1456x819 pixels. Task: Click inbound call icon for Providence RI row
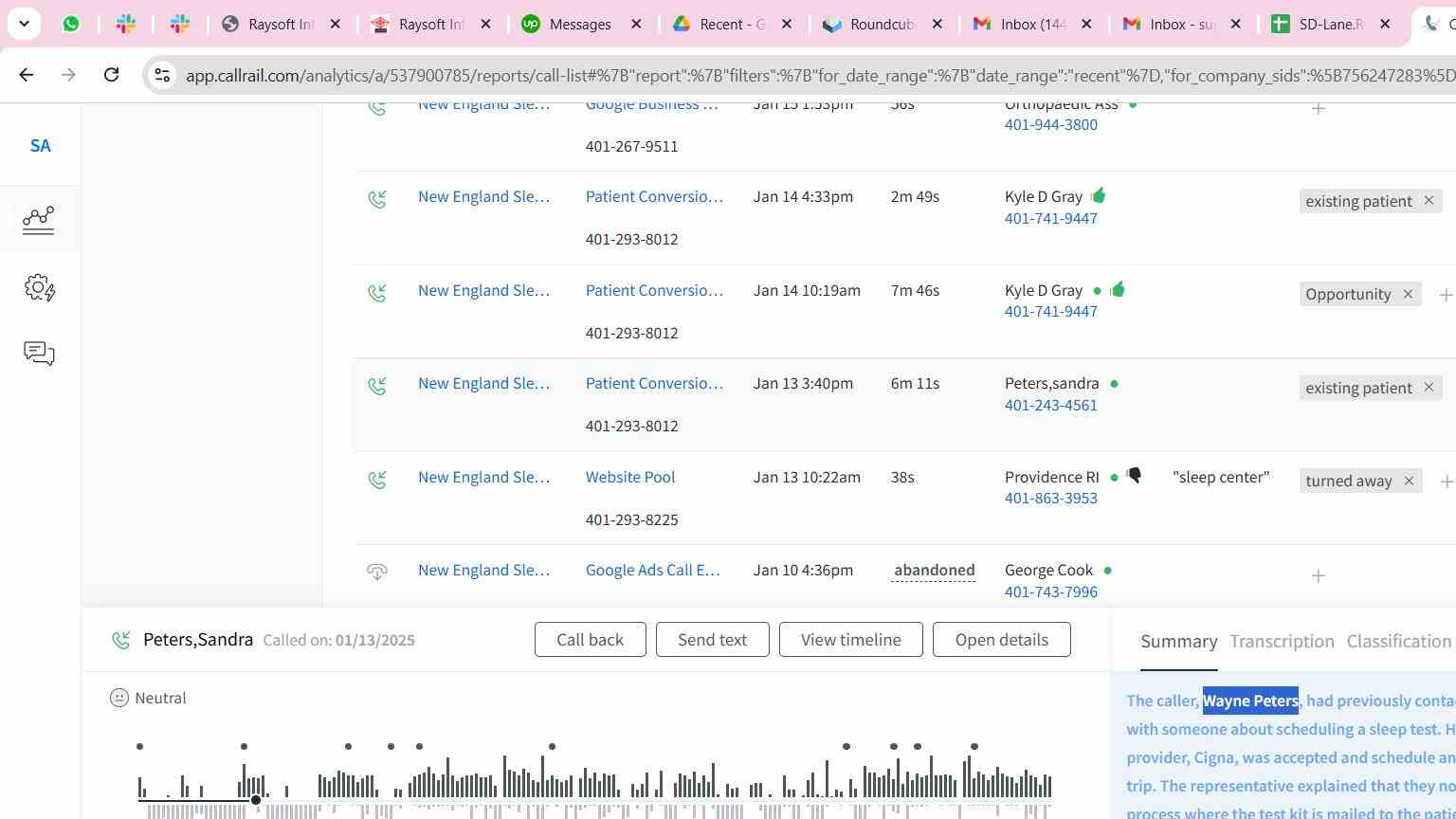point(377,479)
